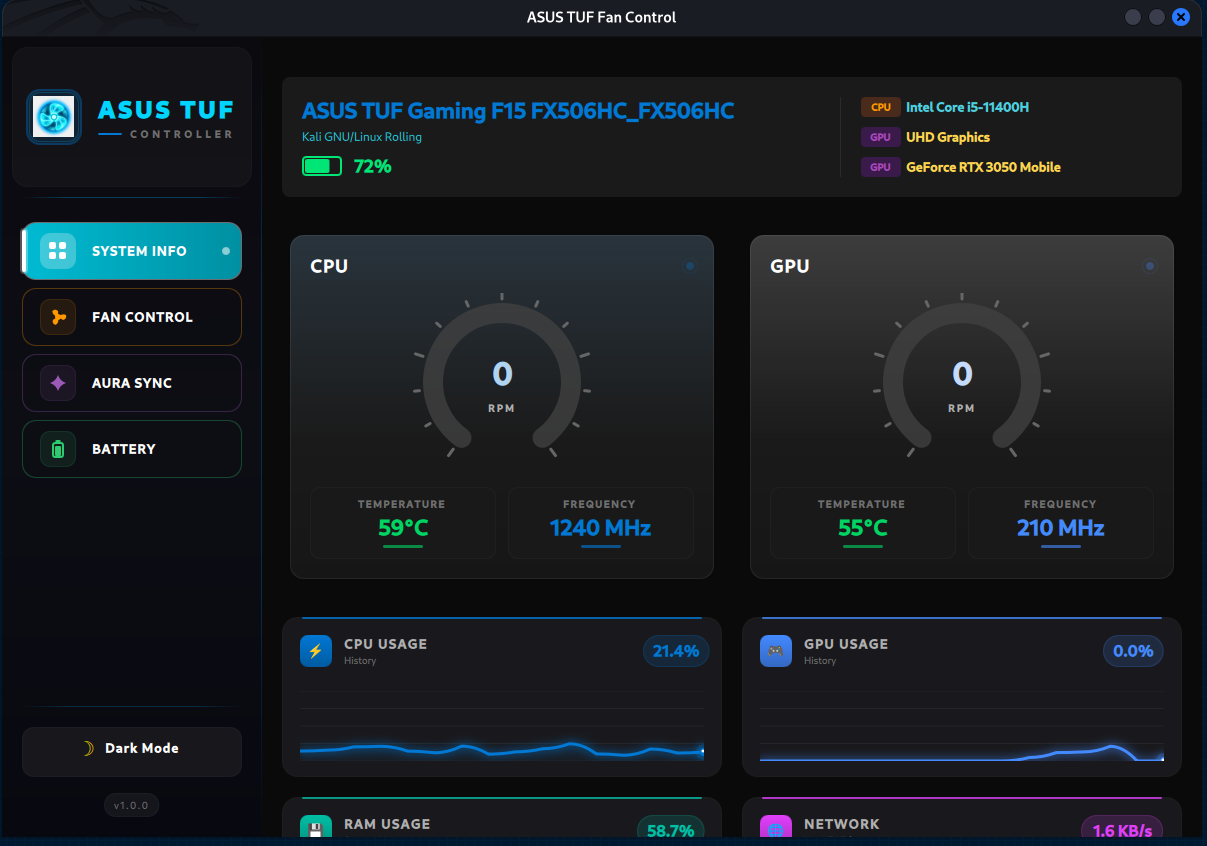Click the ASUS TUF fan logo icon

[x=54, y=117]
